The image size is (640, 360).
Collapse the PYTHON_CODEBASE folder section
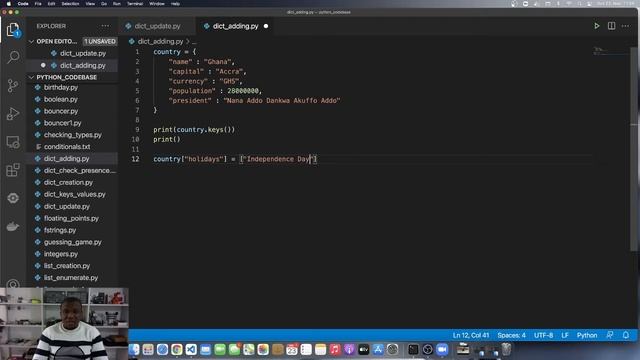coord(31,77)
